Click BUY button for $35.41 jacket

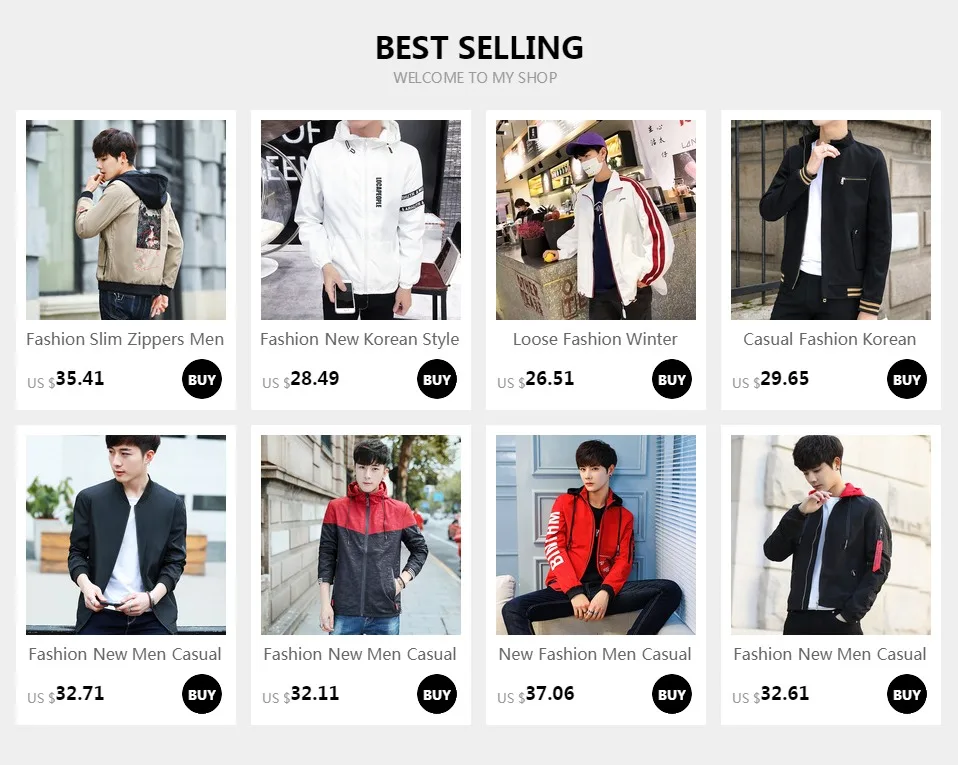point(202,379)
